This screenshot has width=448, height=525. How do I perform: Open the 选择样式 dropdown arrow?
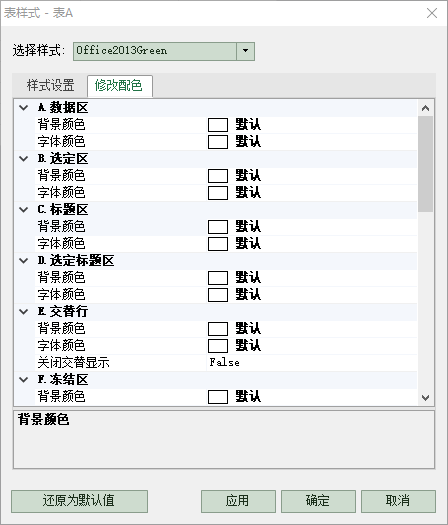[245, 51]
